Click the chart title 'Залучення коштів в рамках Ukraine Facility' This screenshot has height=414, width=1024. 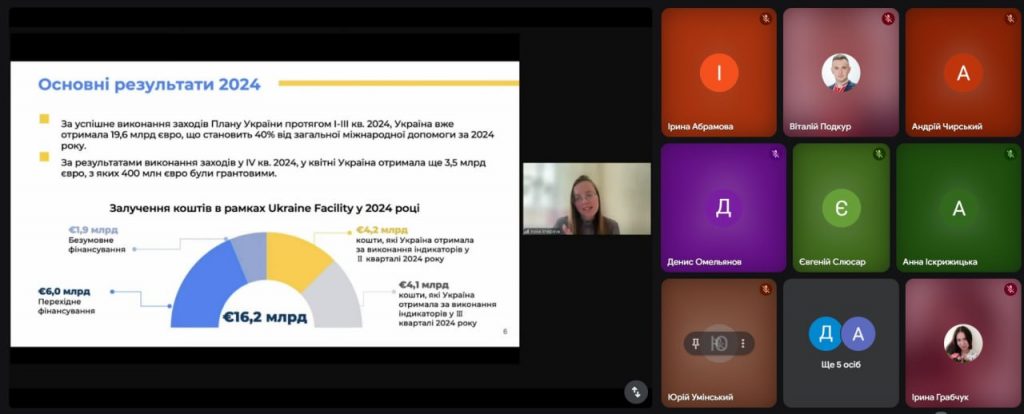(264, 208)
